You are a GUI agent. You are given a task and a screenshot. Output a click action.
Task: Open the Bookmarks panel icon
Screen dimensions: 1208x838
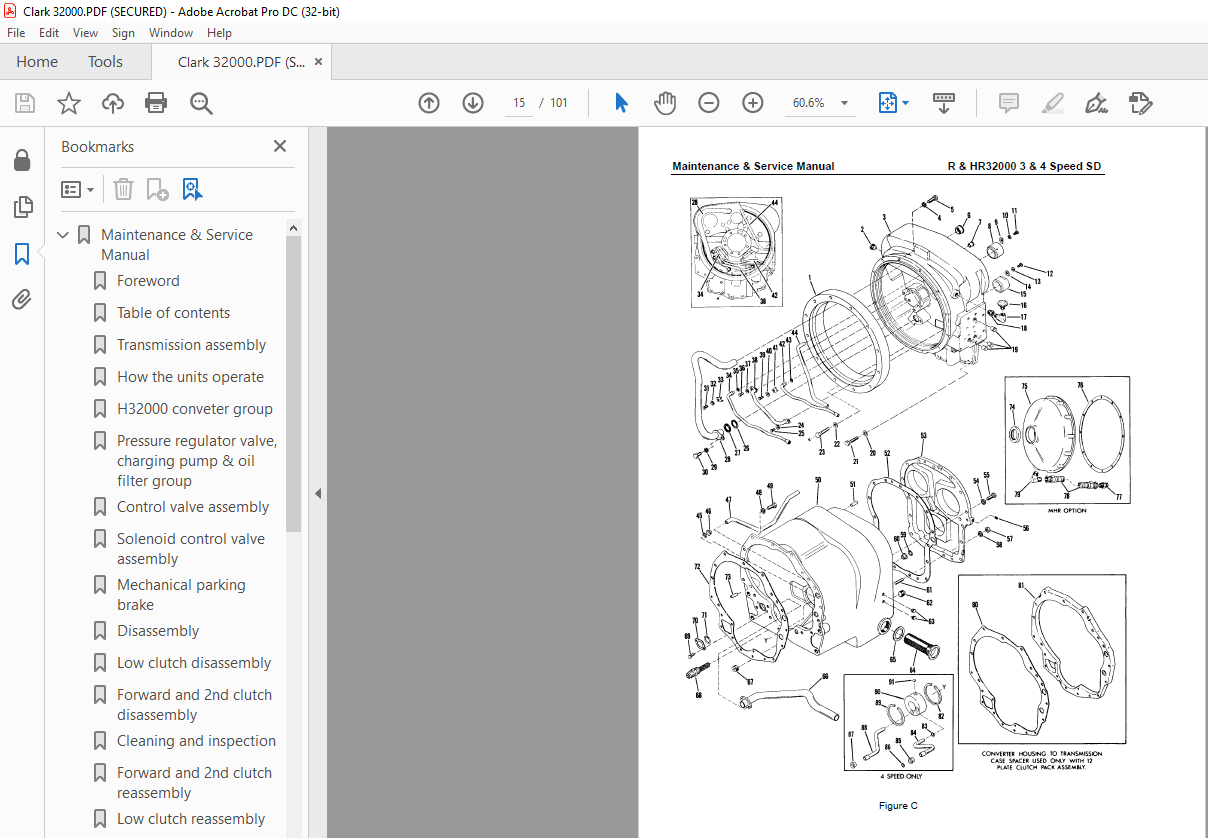point(22,254)
